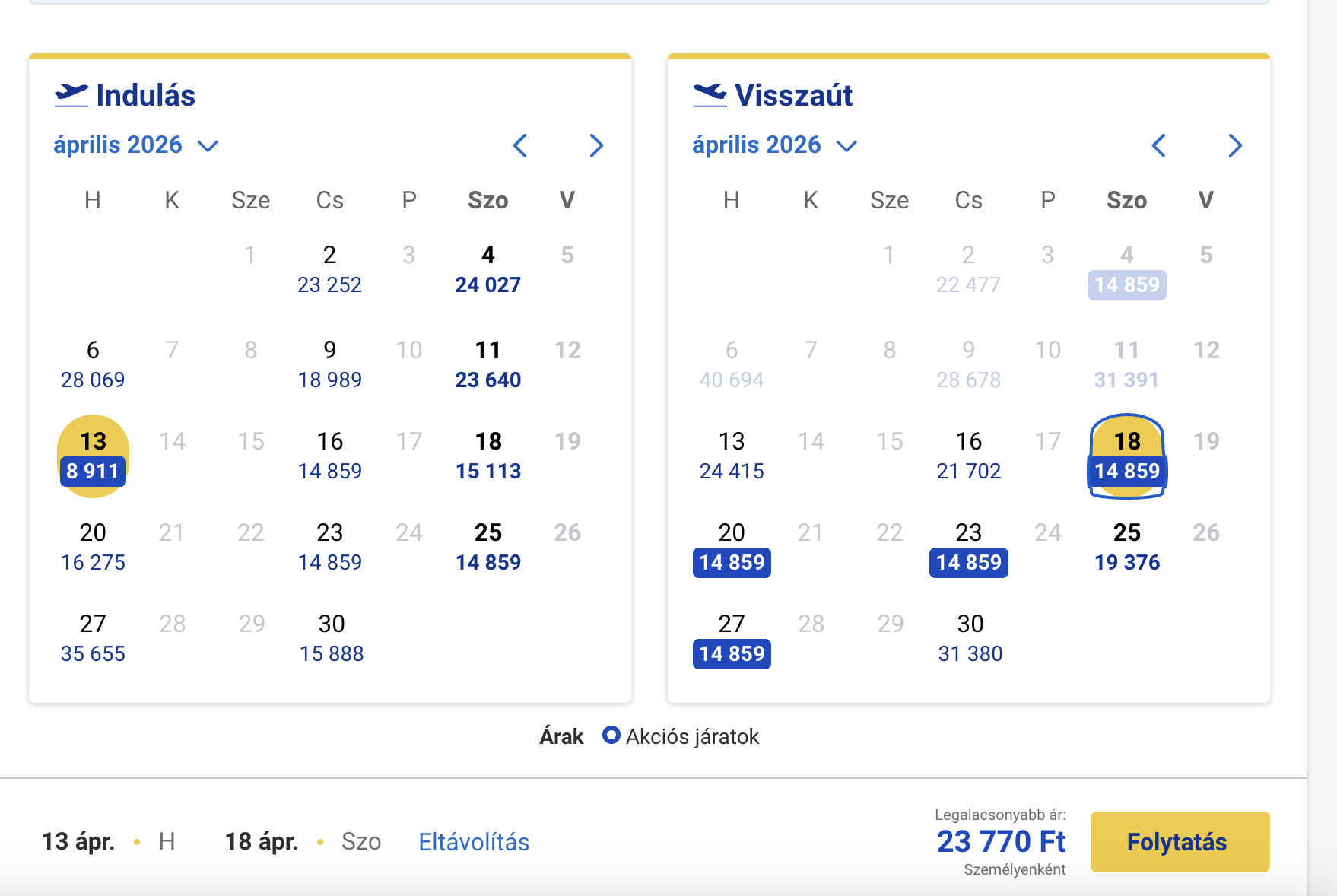Select departure date 30 priced 15 888
The height and width of the screenshot is (896, 1337).
(x=332, y=639)
